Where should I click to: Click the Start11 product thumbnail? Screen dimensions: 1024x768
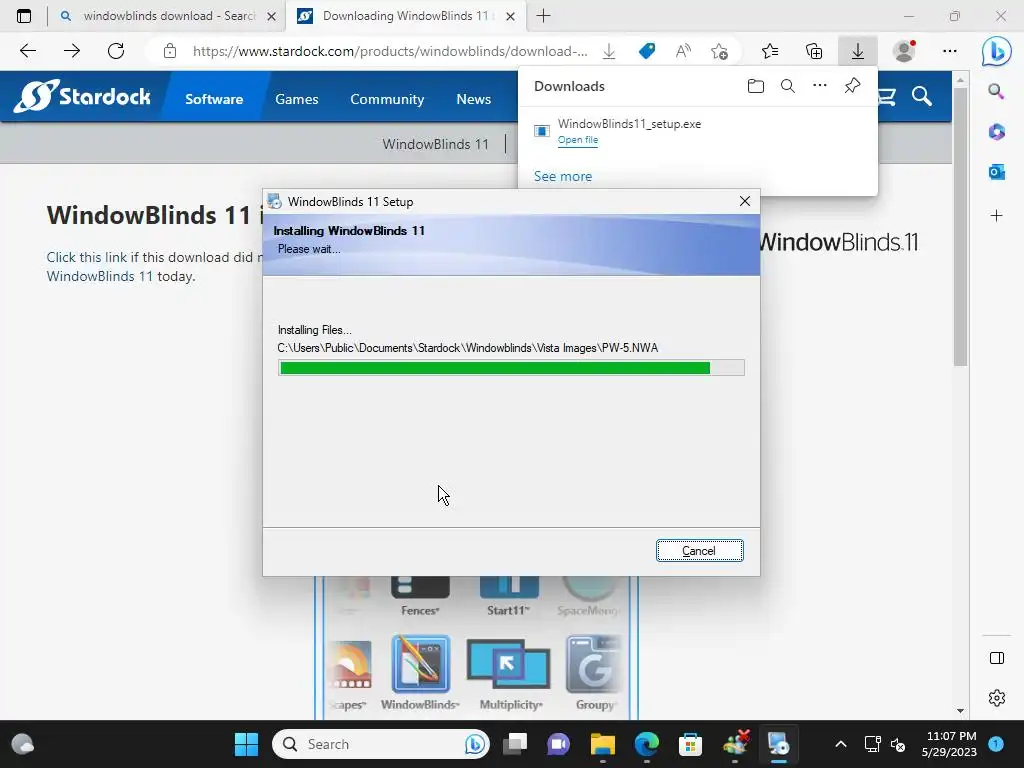[x=509, y=596]
